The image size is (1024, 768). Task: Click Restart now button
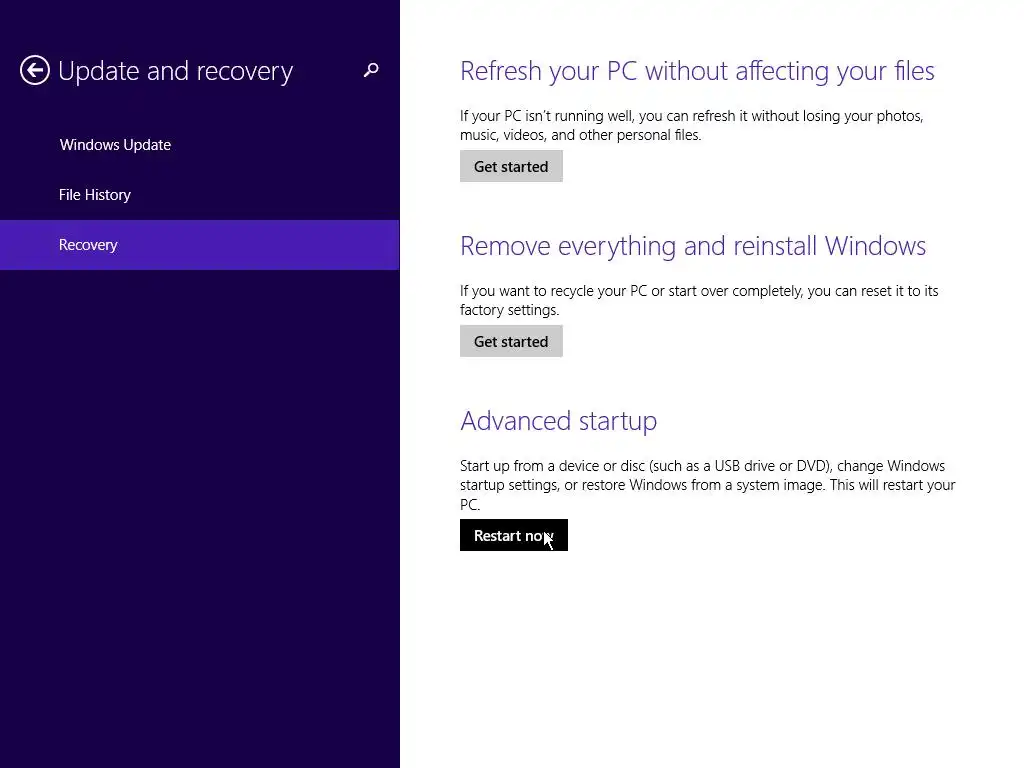[513, 536]
